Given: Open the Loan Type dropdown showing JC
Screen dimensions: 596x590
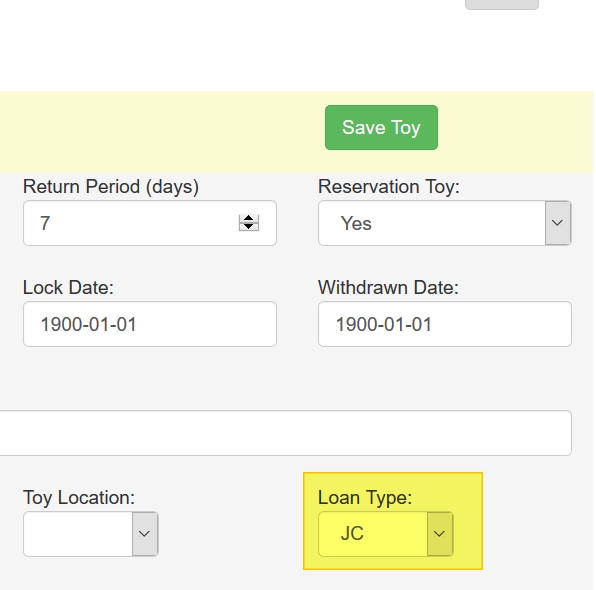Looking at the screenshot, I should coord(385,534).
